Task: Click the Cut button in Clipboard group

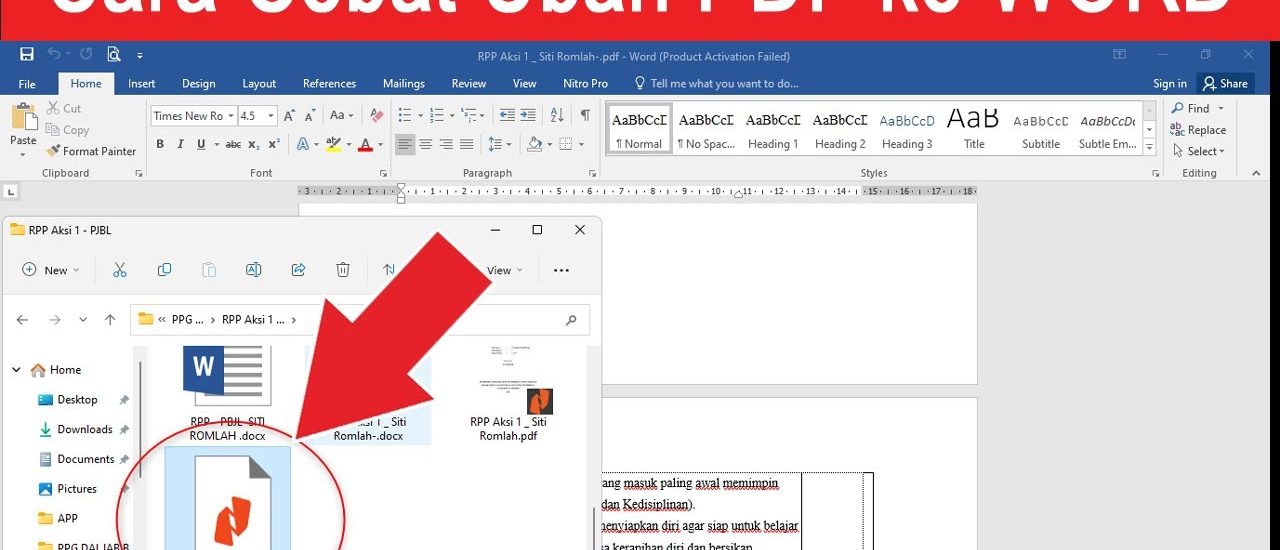Action: tap(64, 108)
